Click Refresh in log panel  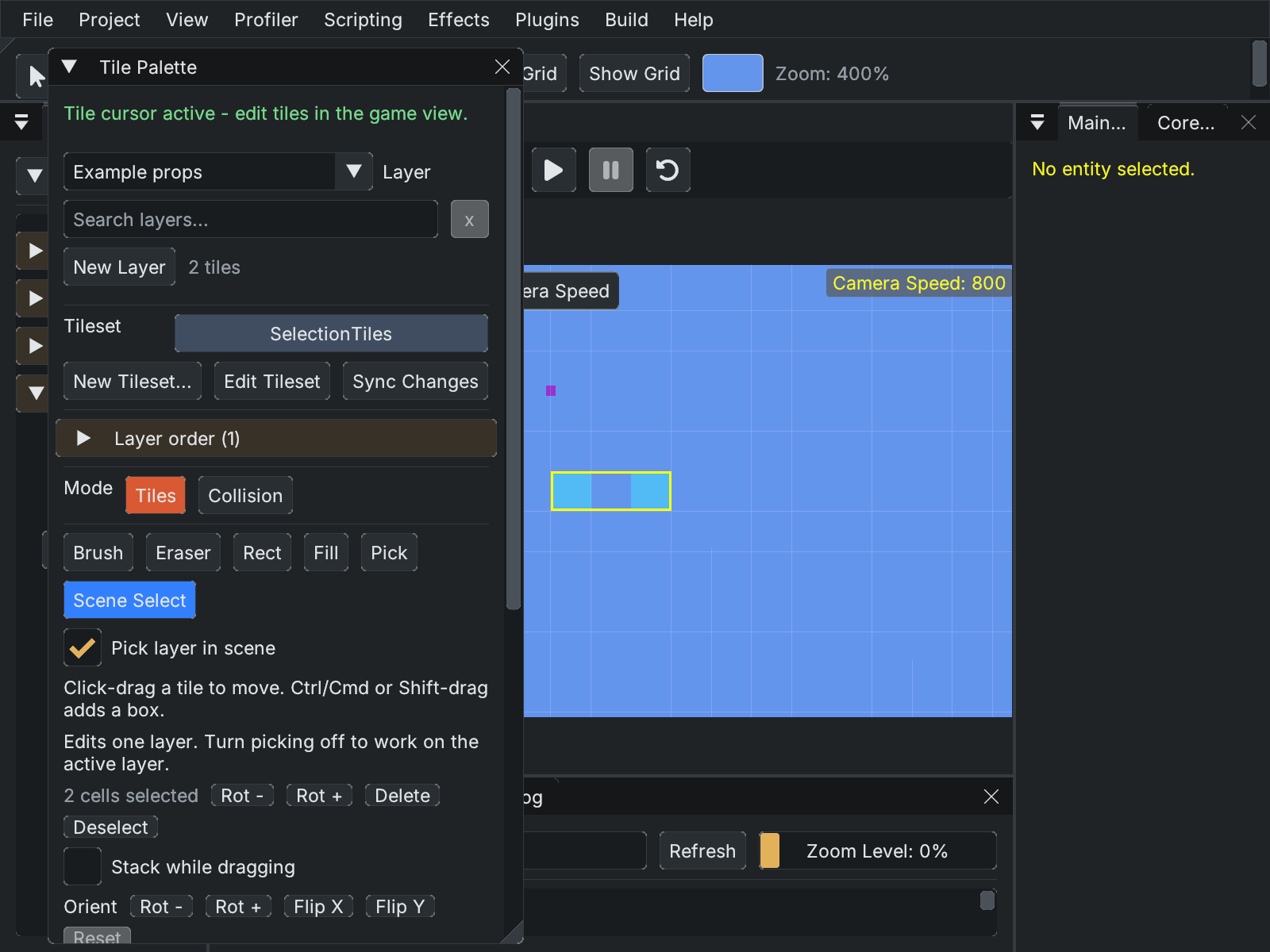702,851
